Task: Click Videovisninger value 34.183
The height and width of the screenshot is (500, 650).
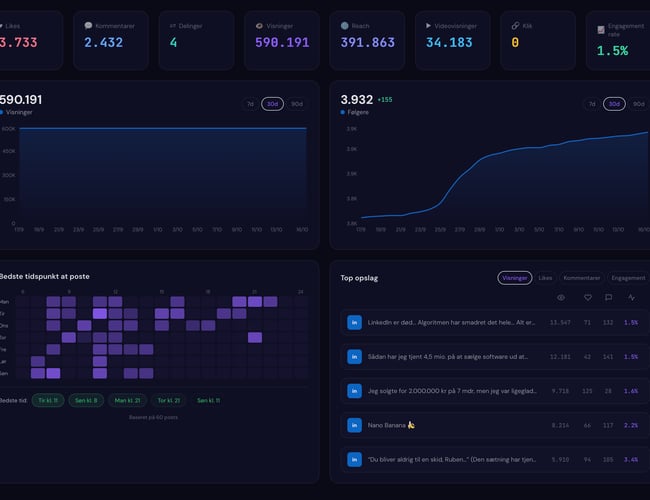Action: point(449,42)
